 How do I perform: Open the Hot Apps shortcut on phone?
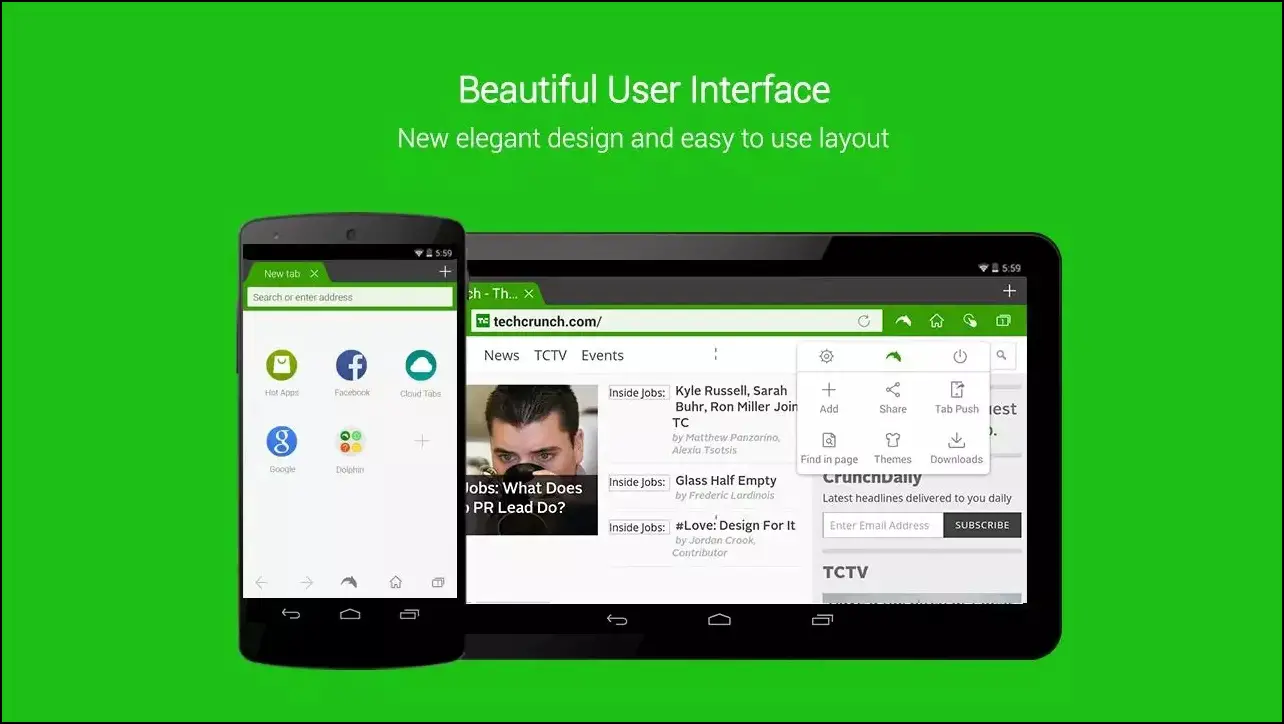(x=282, y=365)
